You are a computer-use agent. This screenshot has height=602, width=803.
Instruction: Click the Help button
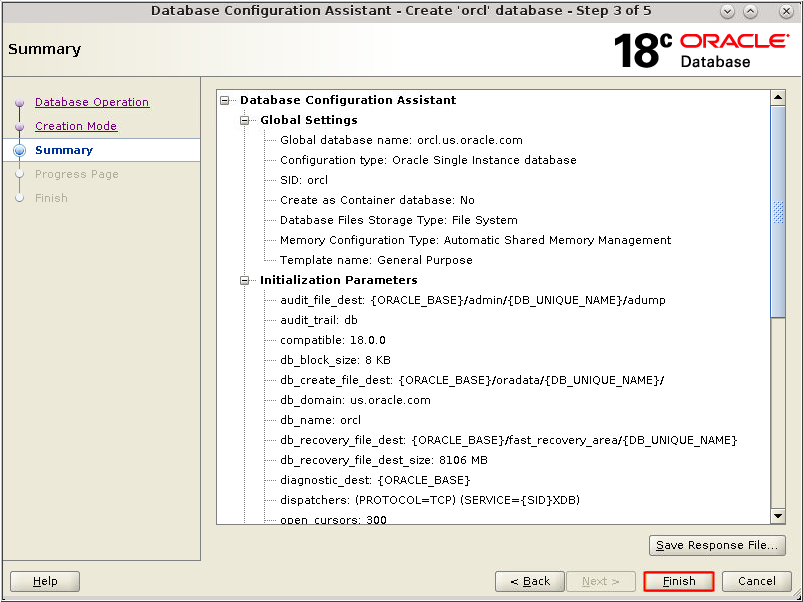click(45, 581)
